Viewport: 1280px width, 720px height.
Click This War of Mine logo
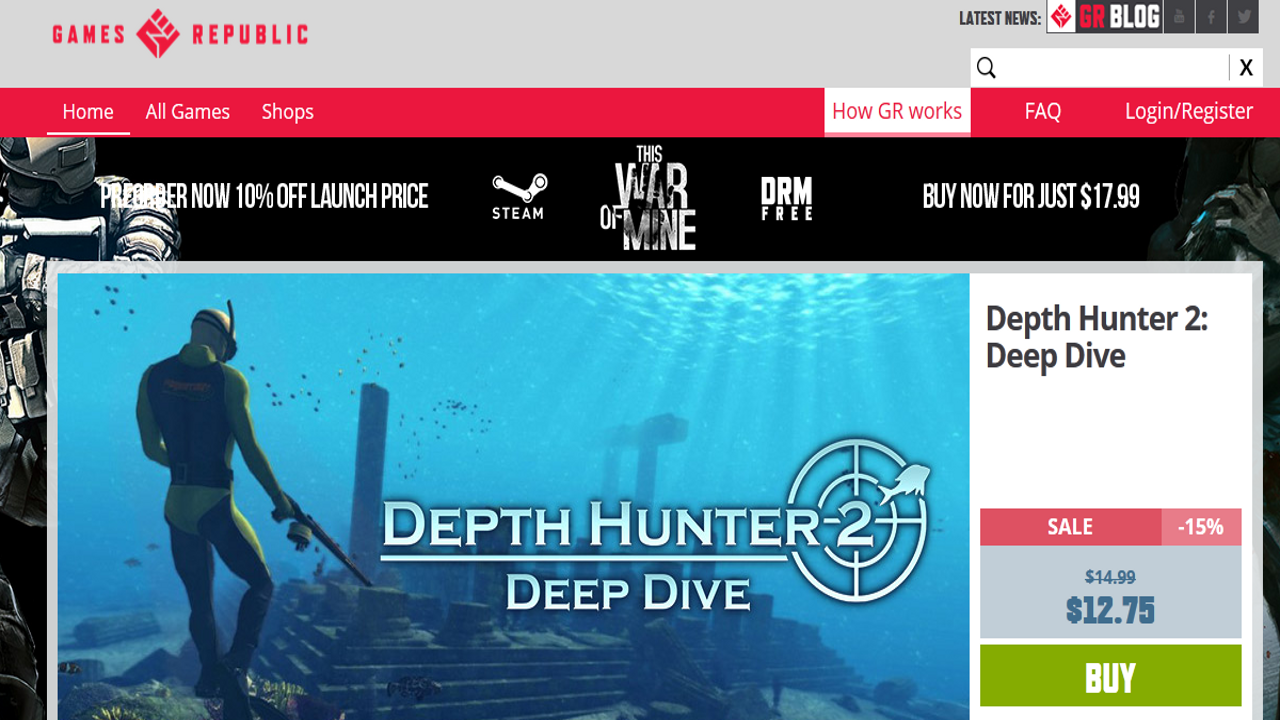(x=648, y=198)
